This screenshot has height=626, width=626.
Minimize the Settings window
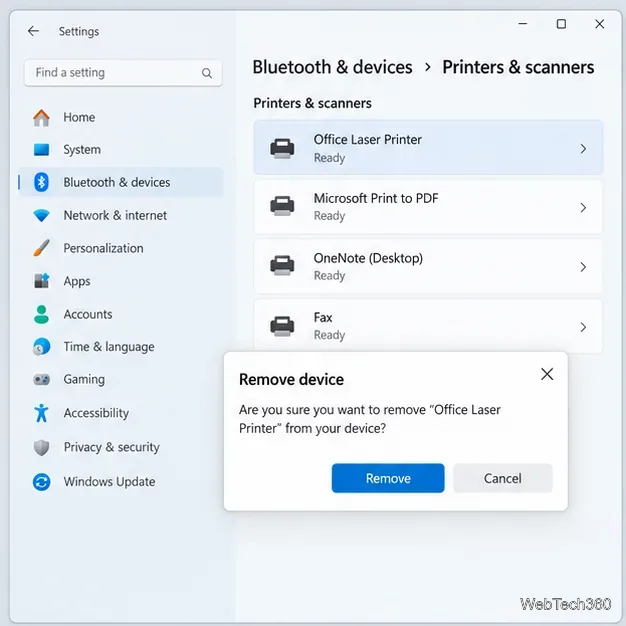tap(523, 24)
